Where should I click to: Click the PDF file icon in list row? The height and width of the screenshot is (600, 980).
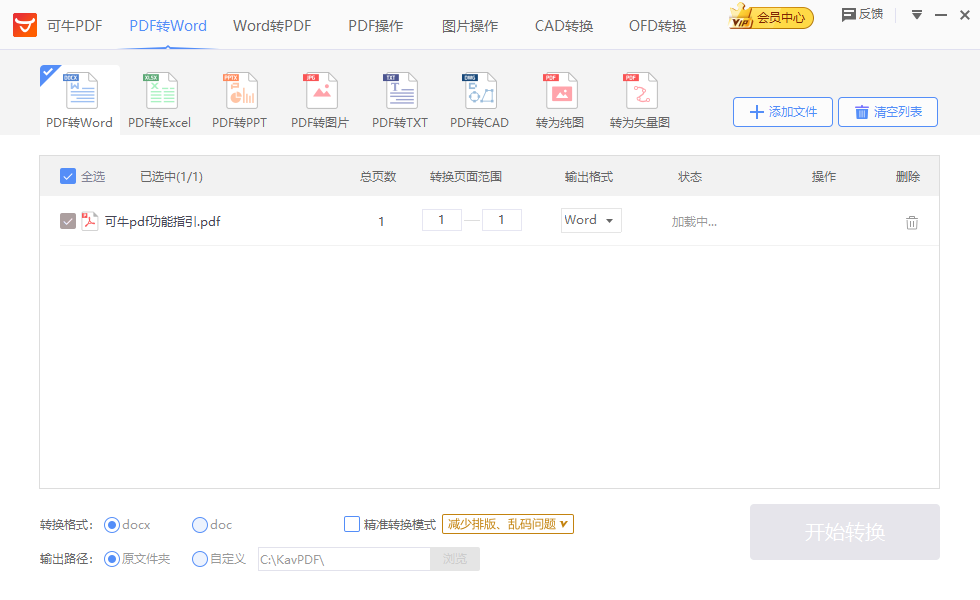[x=90, y=221]
